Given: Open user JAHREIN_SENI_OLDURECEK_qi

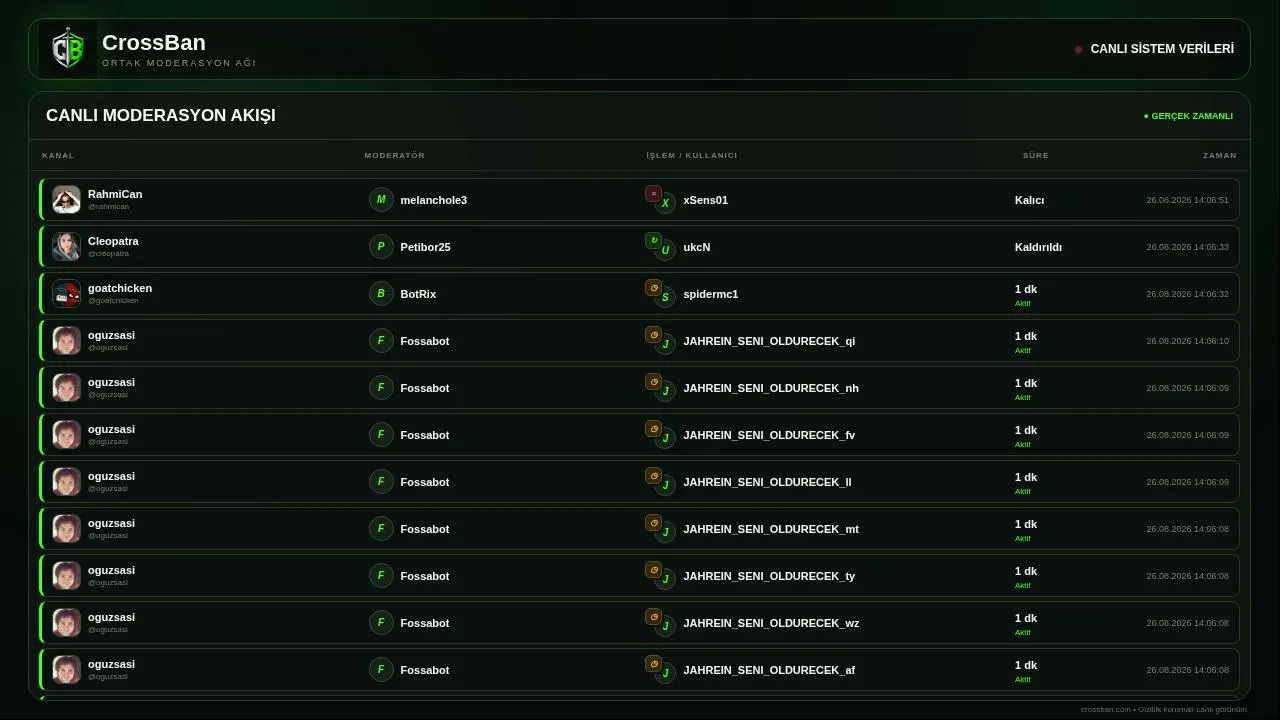Looking at the screenshot, I should (769, 341).
